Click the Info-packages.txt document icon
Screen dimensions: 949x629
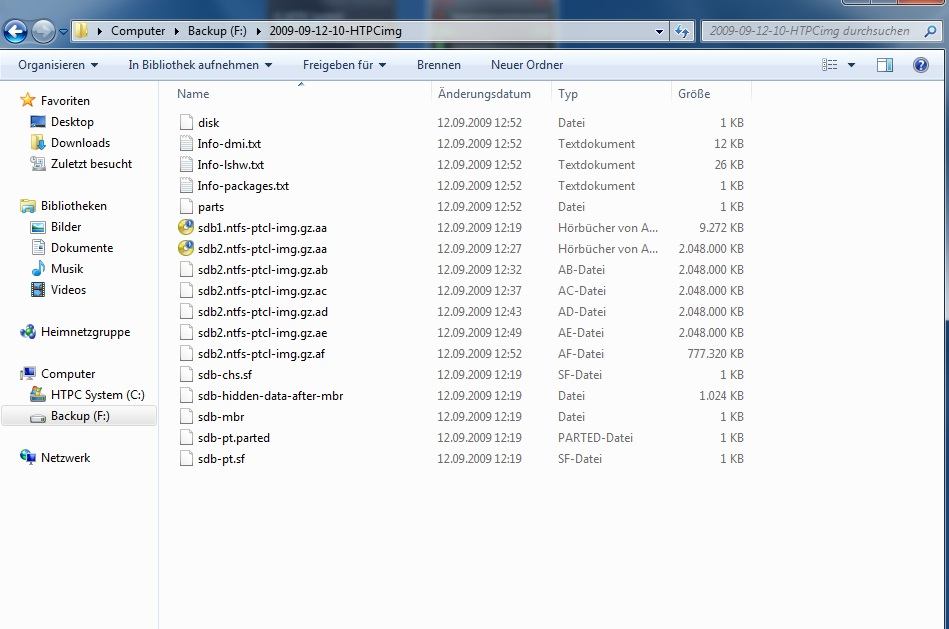coord(186,185)
